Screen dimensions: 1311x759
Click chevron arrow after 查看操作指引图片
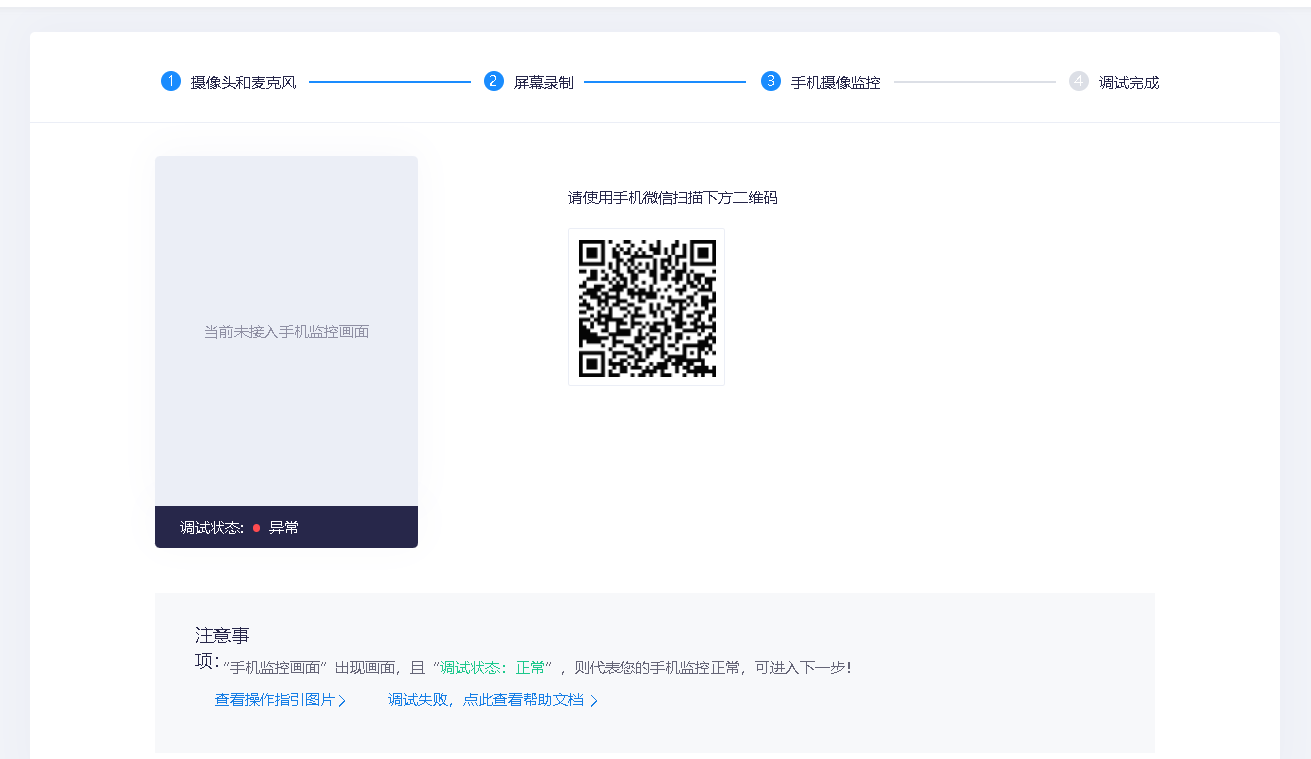coord(342,701)
